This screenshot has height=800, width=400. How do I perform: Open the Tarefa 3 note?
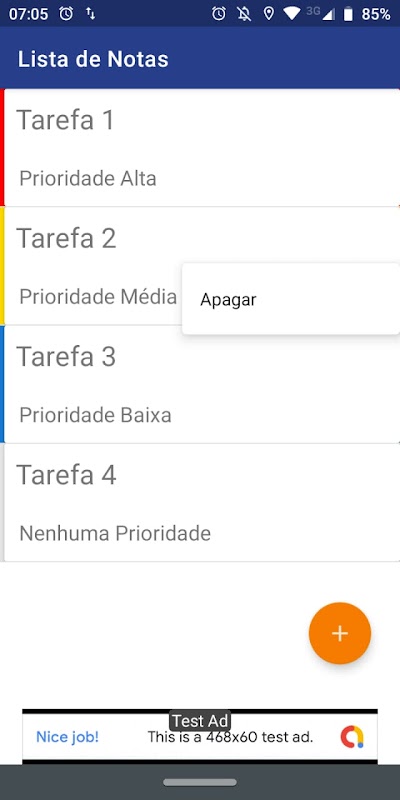click(200, 384)
